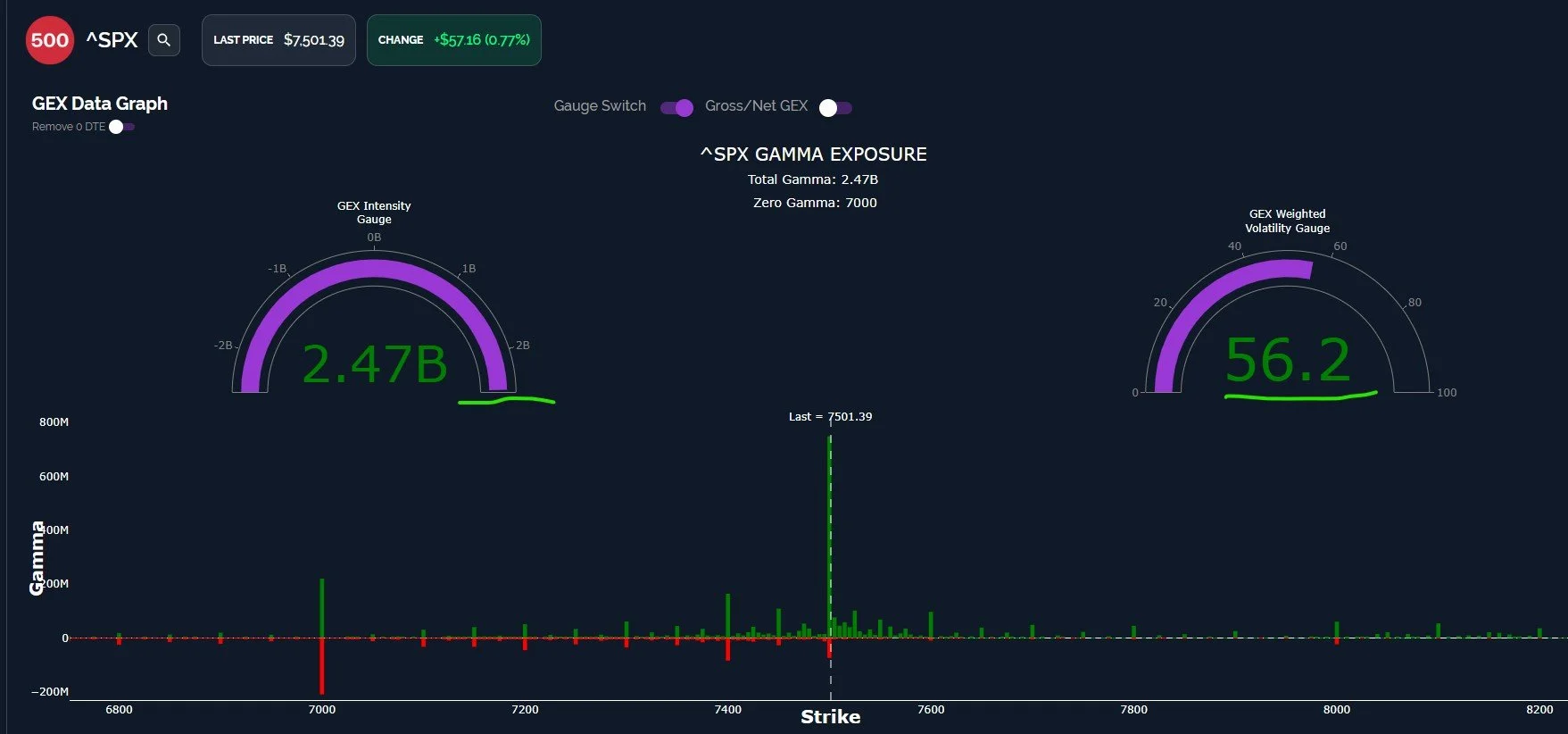The height and width of the screenshot is (734, 1568).
Task: Click the Strike axis title
Action: pos(831,717)
